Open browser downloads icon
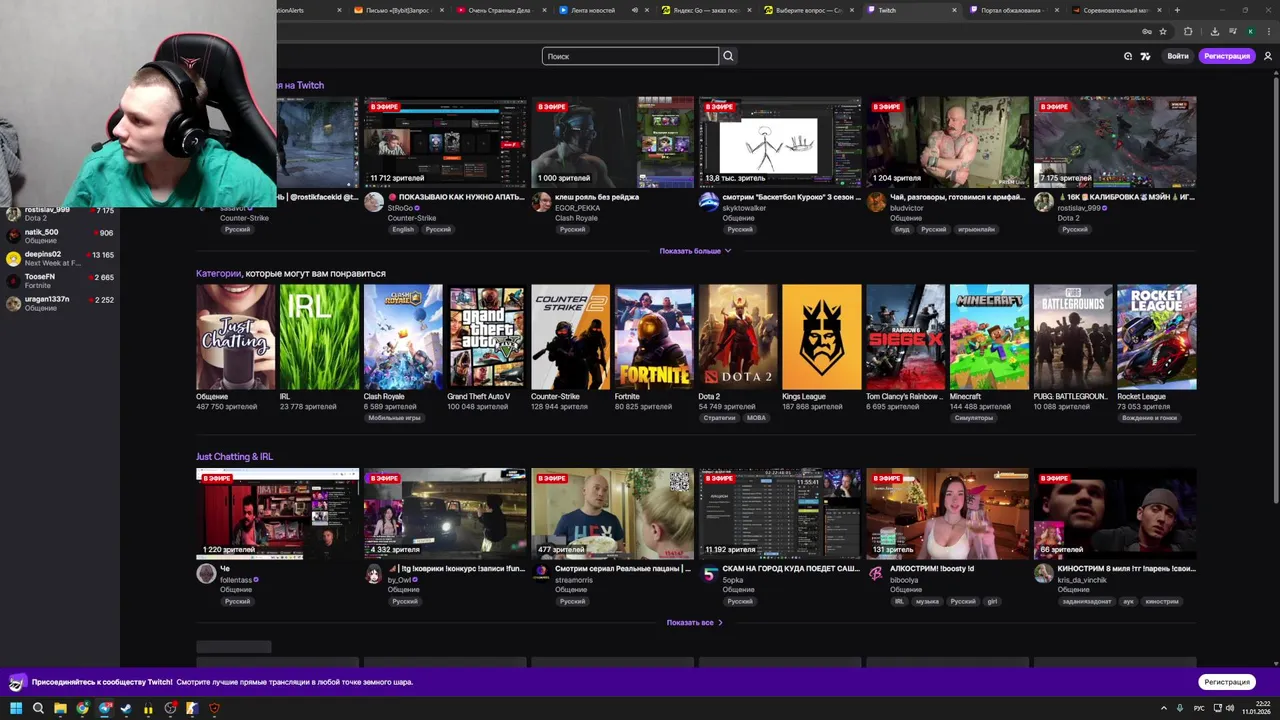The image size is (1280, 720). click(1214, 32)
